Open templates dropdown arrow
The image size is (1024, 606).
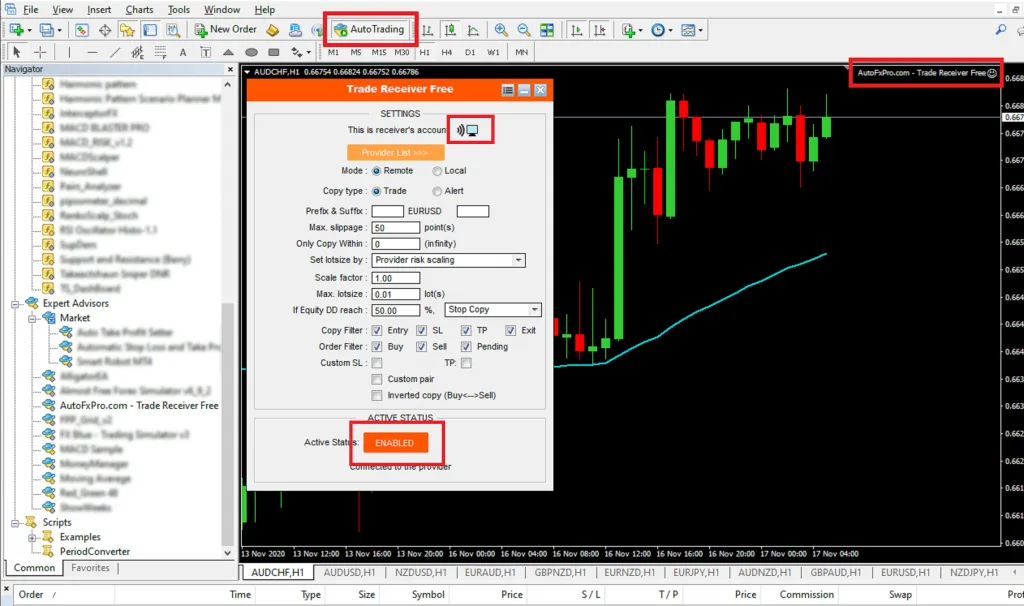click(700, 30)
